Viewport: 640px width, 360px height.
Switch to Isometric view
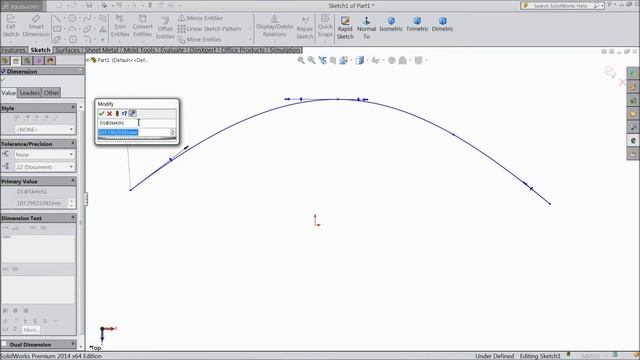point(391,24)
